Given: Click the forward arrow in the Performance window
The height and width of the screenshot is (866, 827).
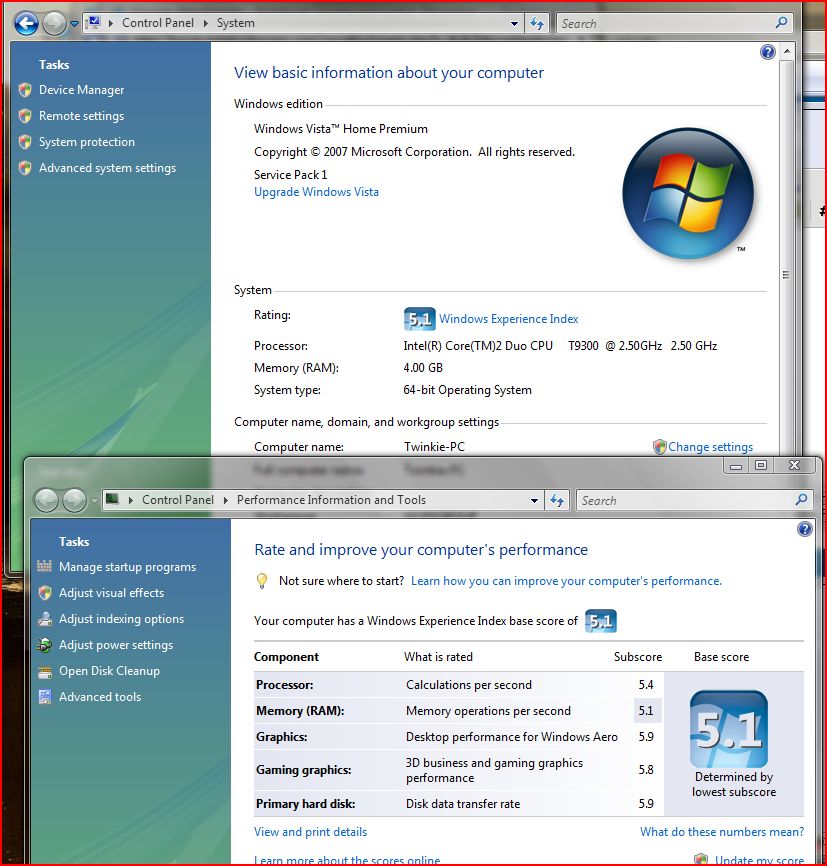Looking at the screenshot, I should (x=75, y=500).
